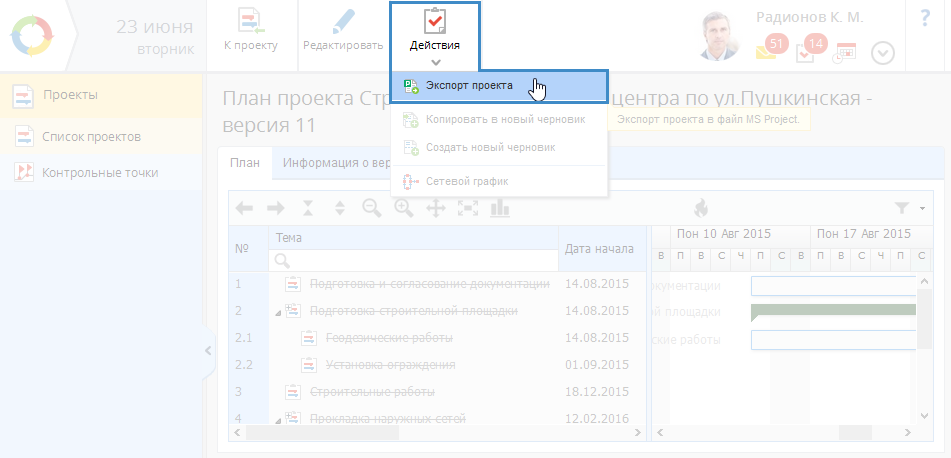951x458 pixels.
Task: Switch to the План tab
Action: coord(244,164)
